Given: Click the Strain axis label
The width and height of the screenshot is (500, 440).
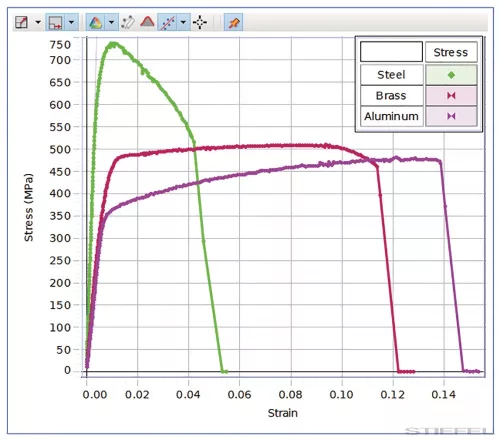Looking at the screenshot, I should click(283, 413).
